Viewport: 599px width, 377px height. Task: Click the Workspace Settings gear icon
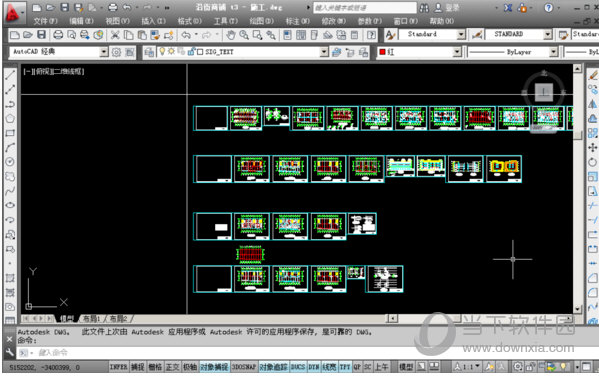116,52
